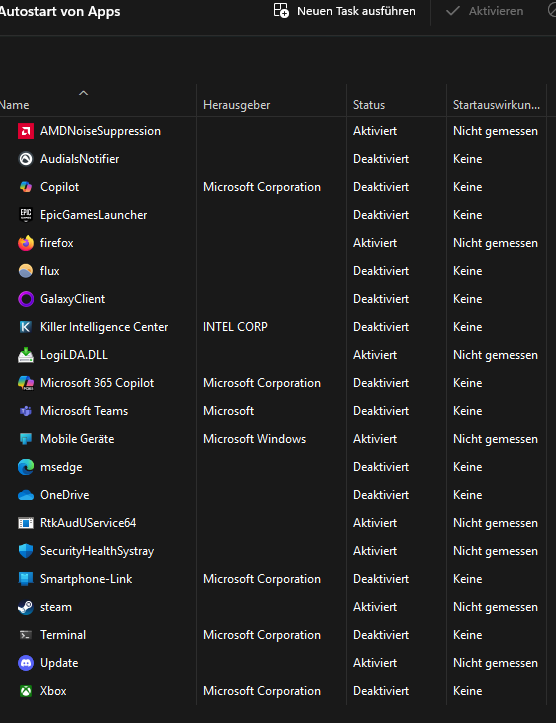Click the msedge icon
This screenshot has height=723, width=556.
point(26,467)
